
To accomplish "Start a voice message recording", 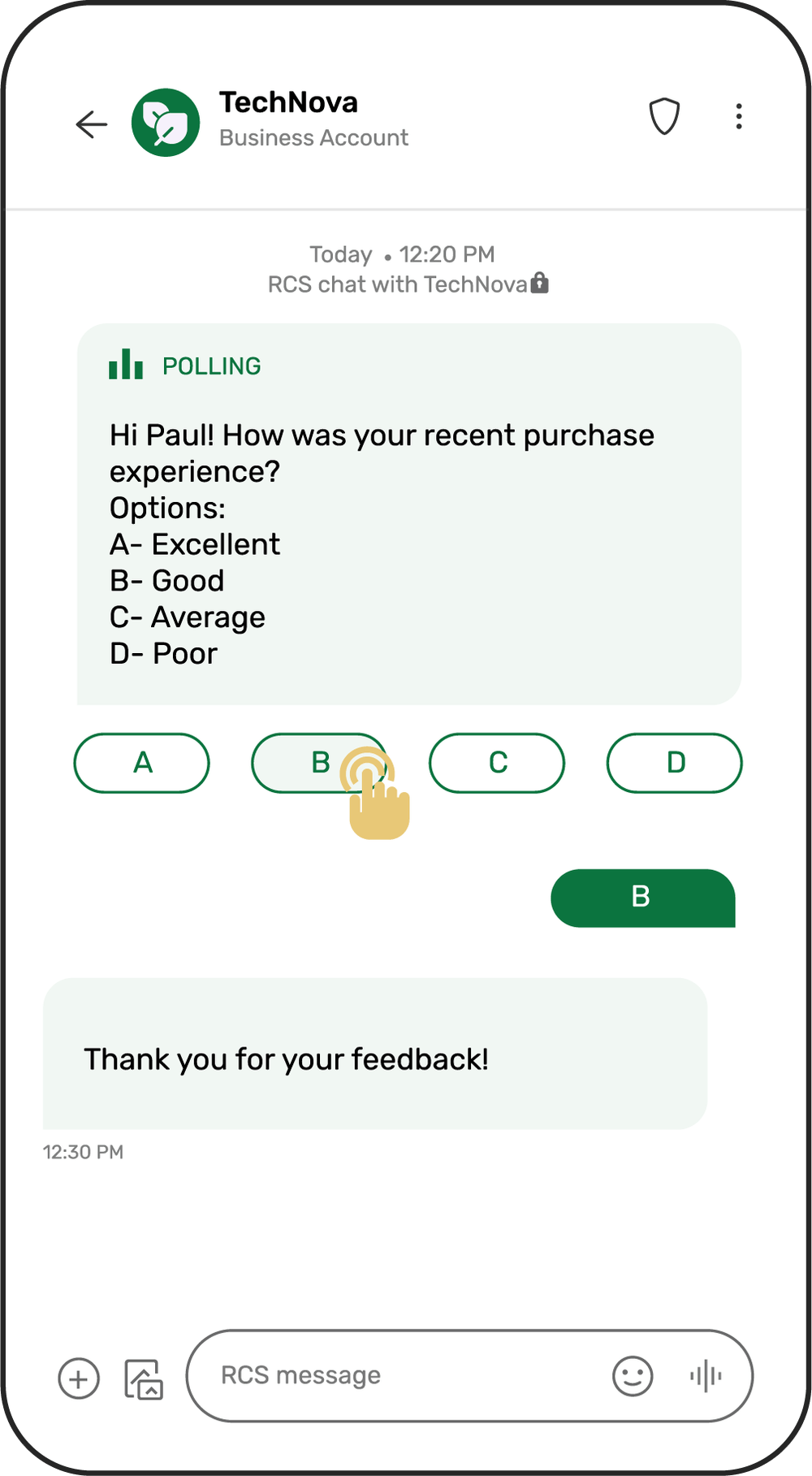I will (x=706, y=1376).
